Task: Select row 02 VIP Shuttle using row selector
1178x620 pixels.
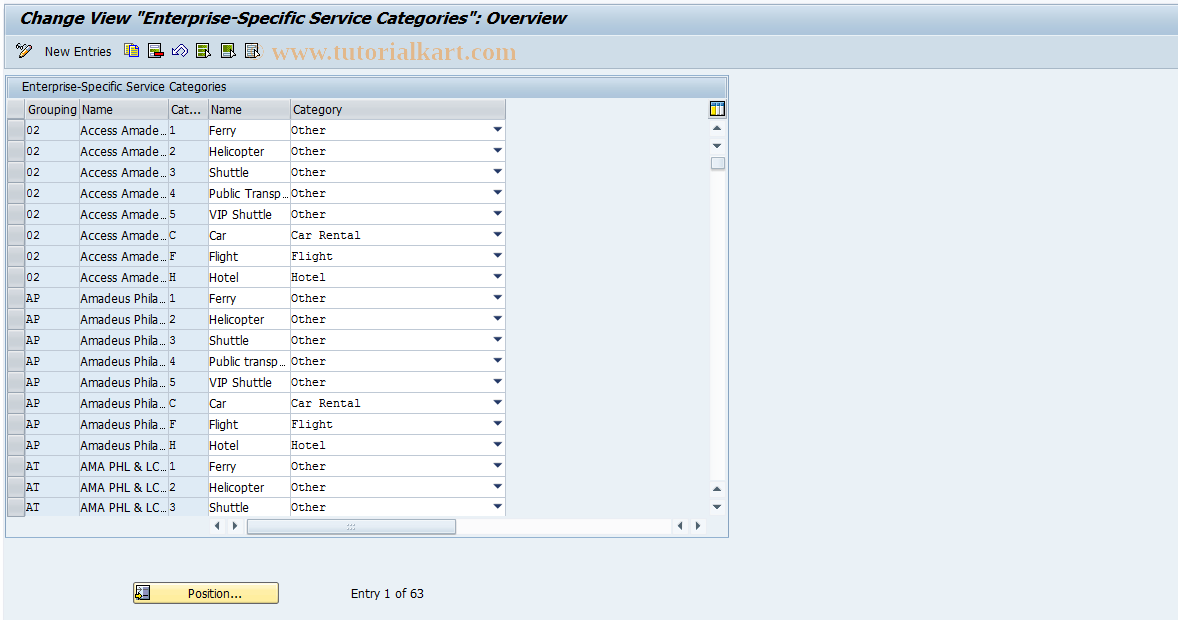Action: [x=16, y=214]
